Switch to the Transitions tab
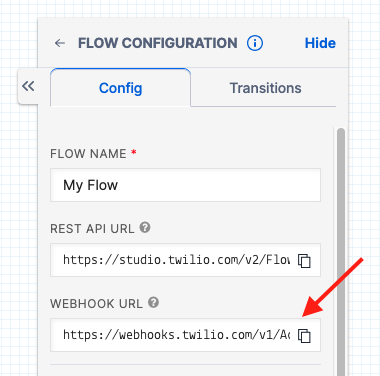This screenshot has height=376, width=380. (x=265, y=88)
